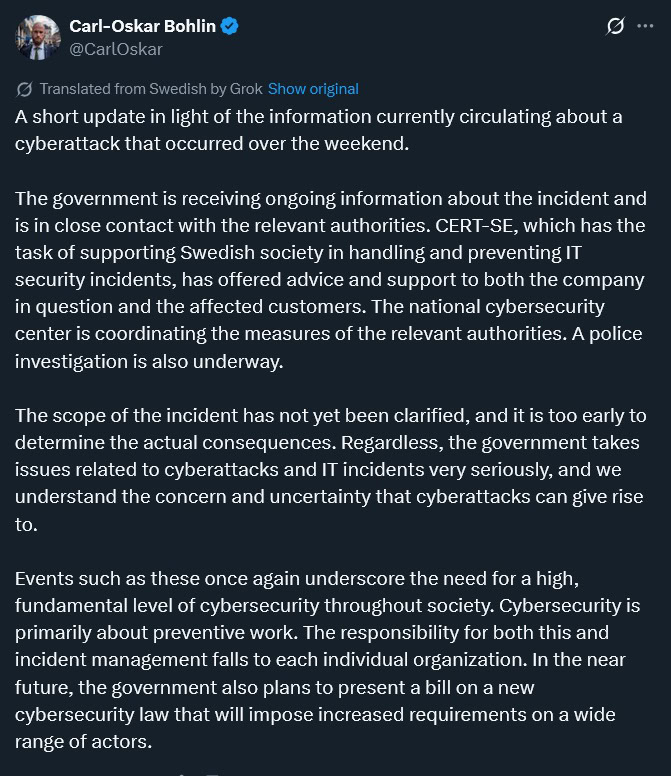The image size is (671, 776).
Task: Click the phrase "primarily about preventive work"
Action: pos(142,632)
